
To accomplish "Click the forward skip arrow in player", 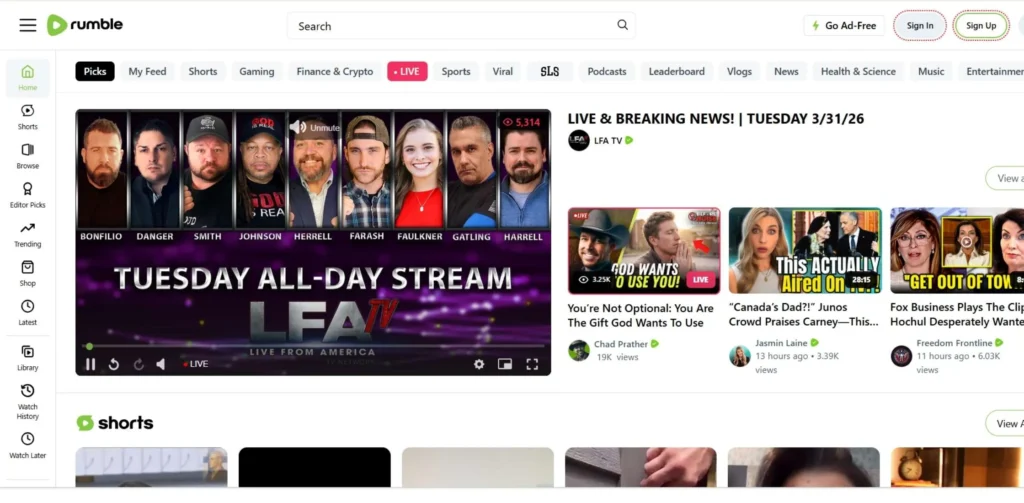I will click(x=138, y=364).
